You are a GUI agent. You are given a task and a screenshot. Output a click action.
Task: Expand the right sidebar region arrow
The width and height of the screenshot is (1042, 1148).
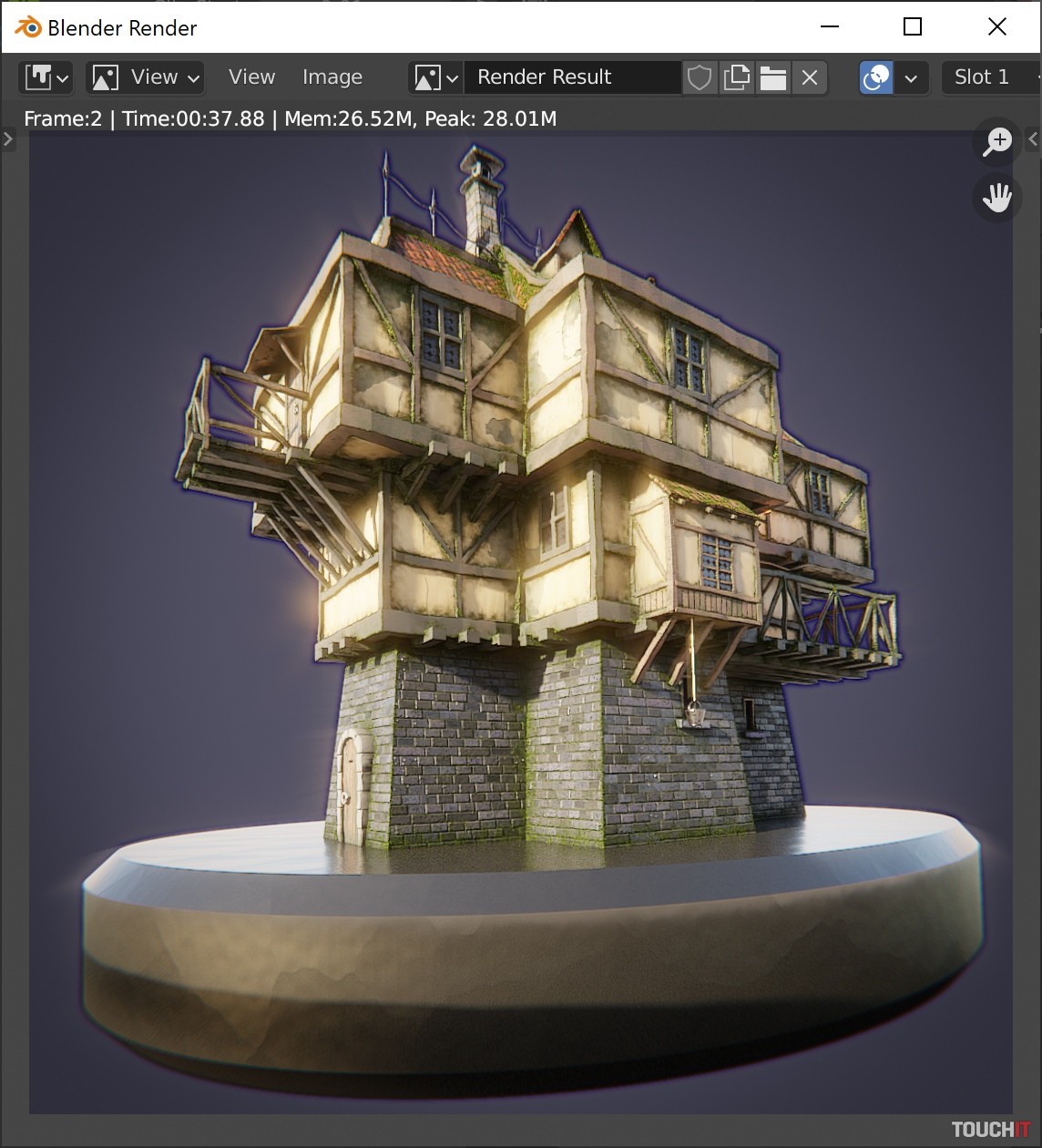[1033, 139]
